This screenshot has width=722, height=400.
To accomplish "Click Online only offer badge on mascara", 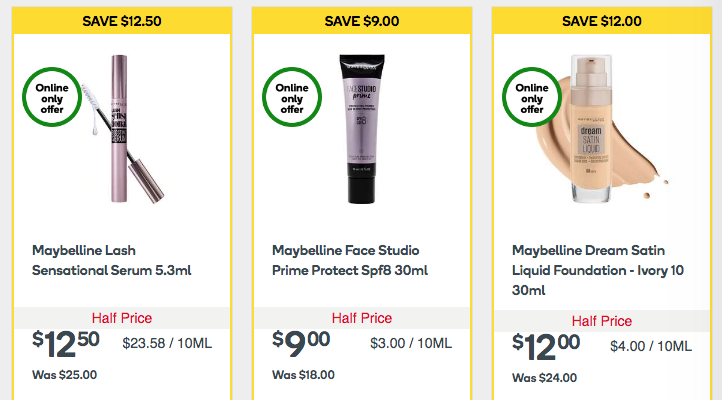I will [52, 100].
